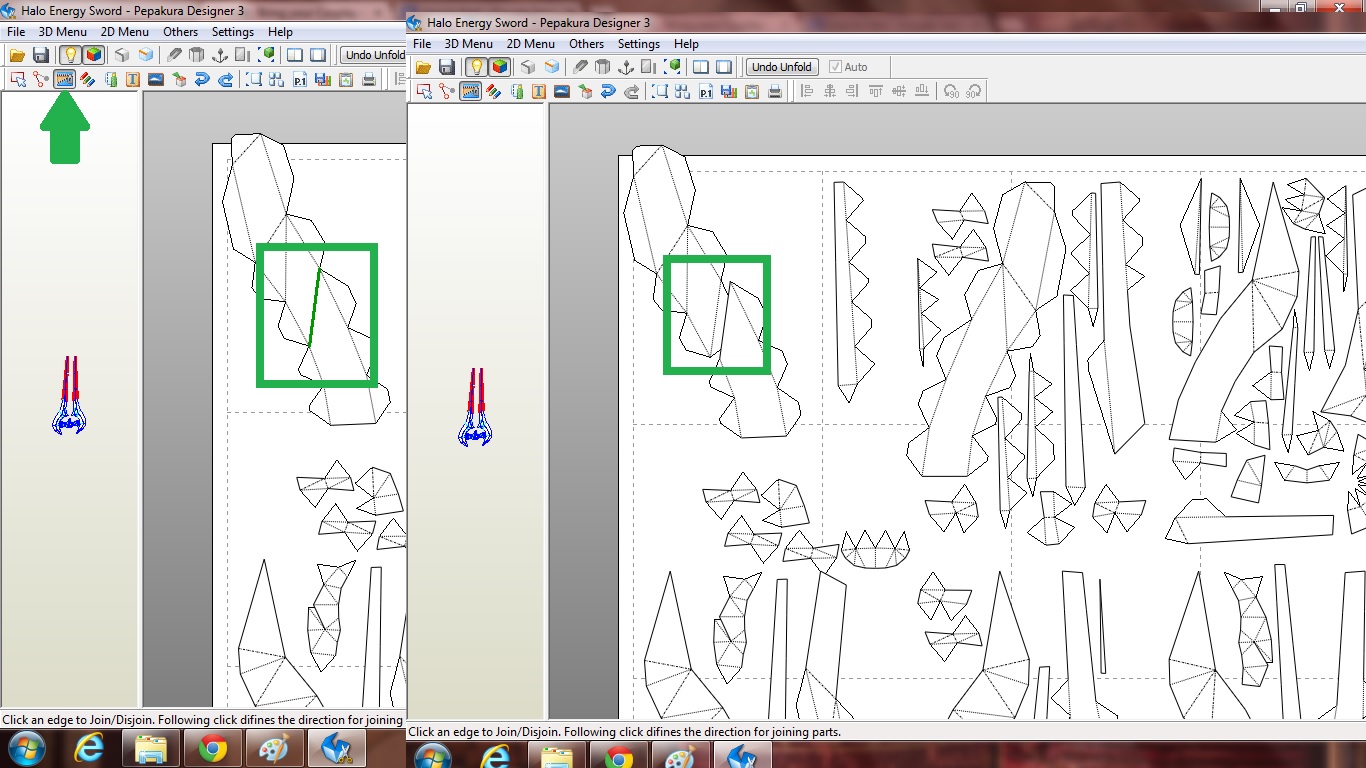
Task: Open 2D Menu in left window
Action: (x=125, y=32)
